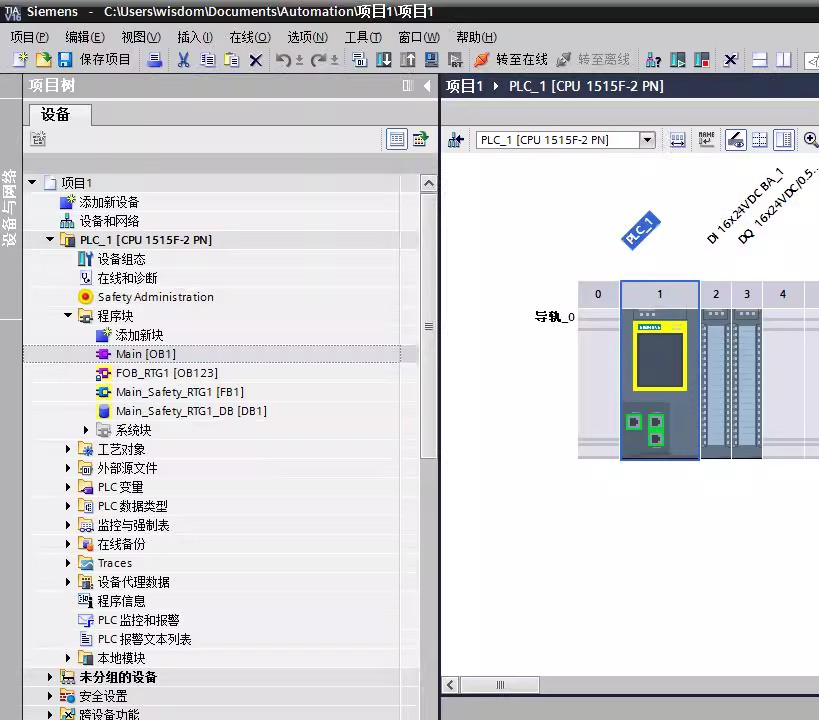Image resolution: width=819 pixels, height=720 pixels.
Task: Click the split editor horizontally icon
Action: click(x=759, y=60)
